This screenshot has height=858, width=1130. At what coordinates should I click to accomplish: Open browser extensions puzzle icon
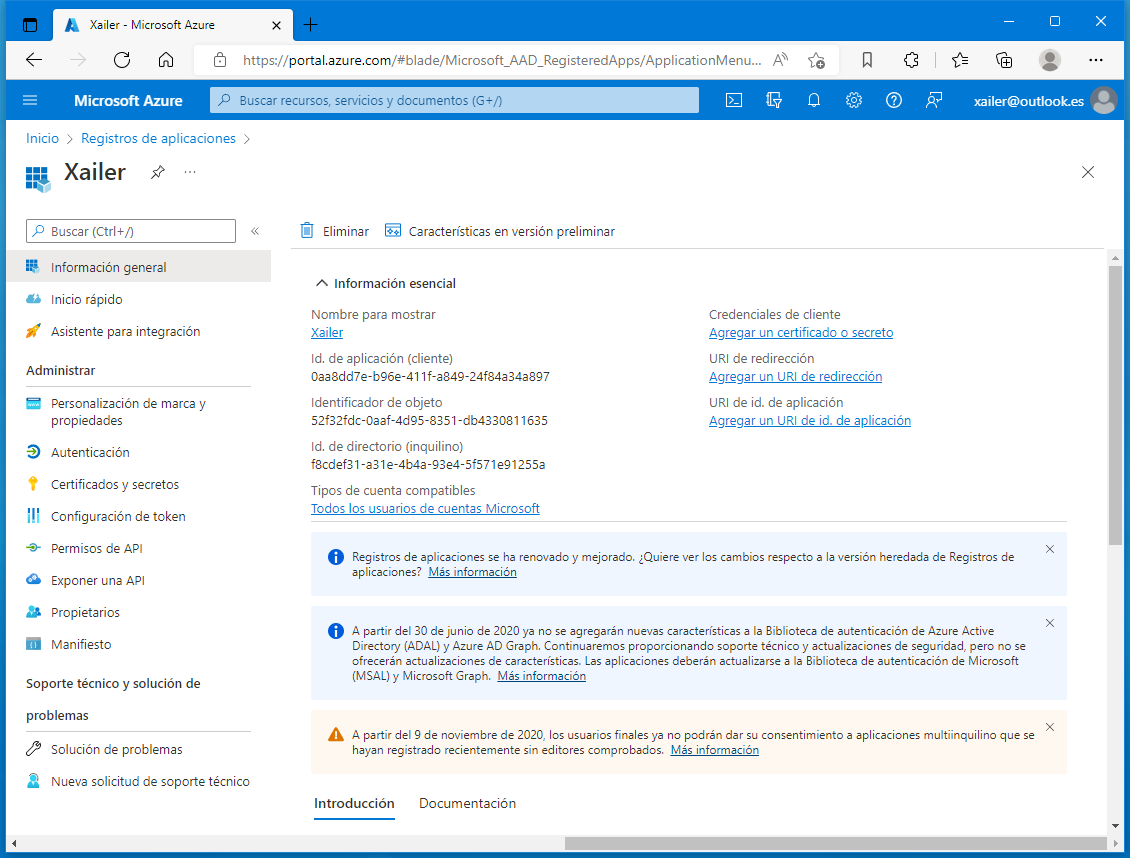pyautogui.click(x=911, y=61)
